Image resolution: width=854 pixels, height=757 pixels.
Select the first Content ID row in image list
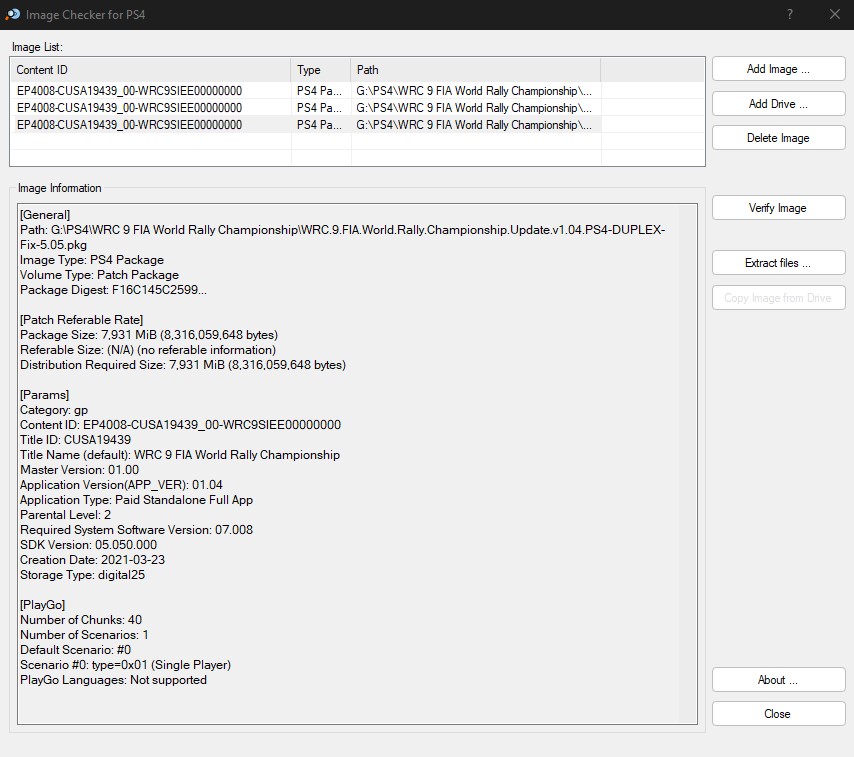(129, 91)
